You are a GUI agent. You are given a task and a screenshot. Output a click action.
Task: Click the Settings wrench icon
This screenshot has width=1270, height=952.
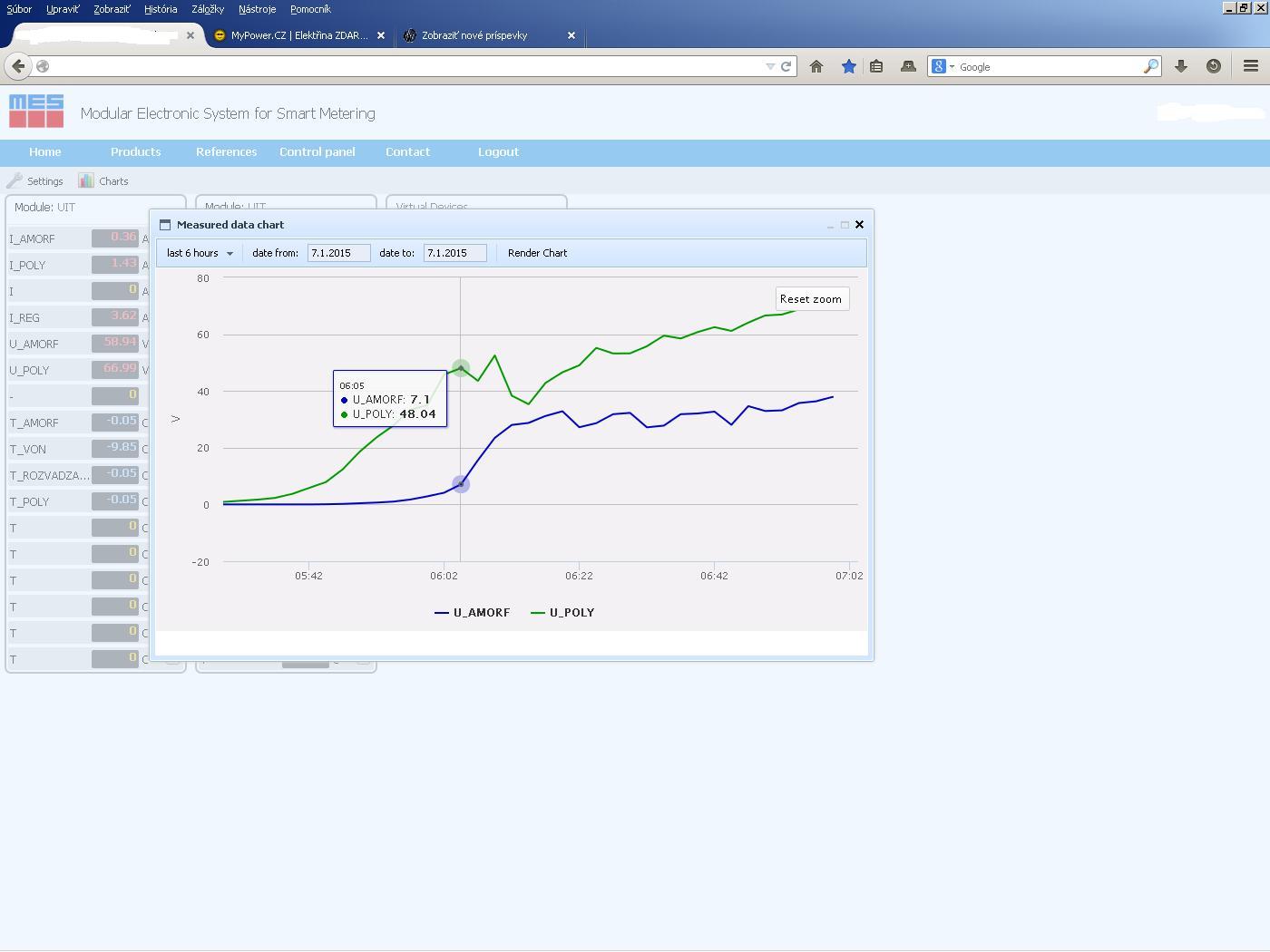[x=15, y=180]
